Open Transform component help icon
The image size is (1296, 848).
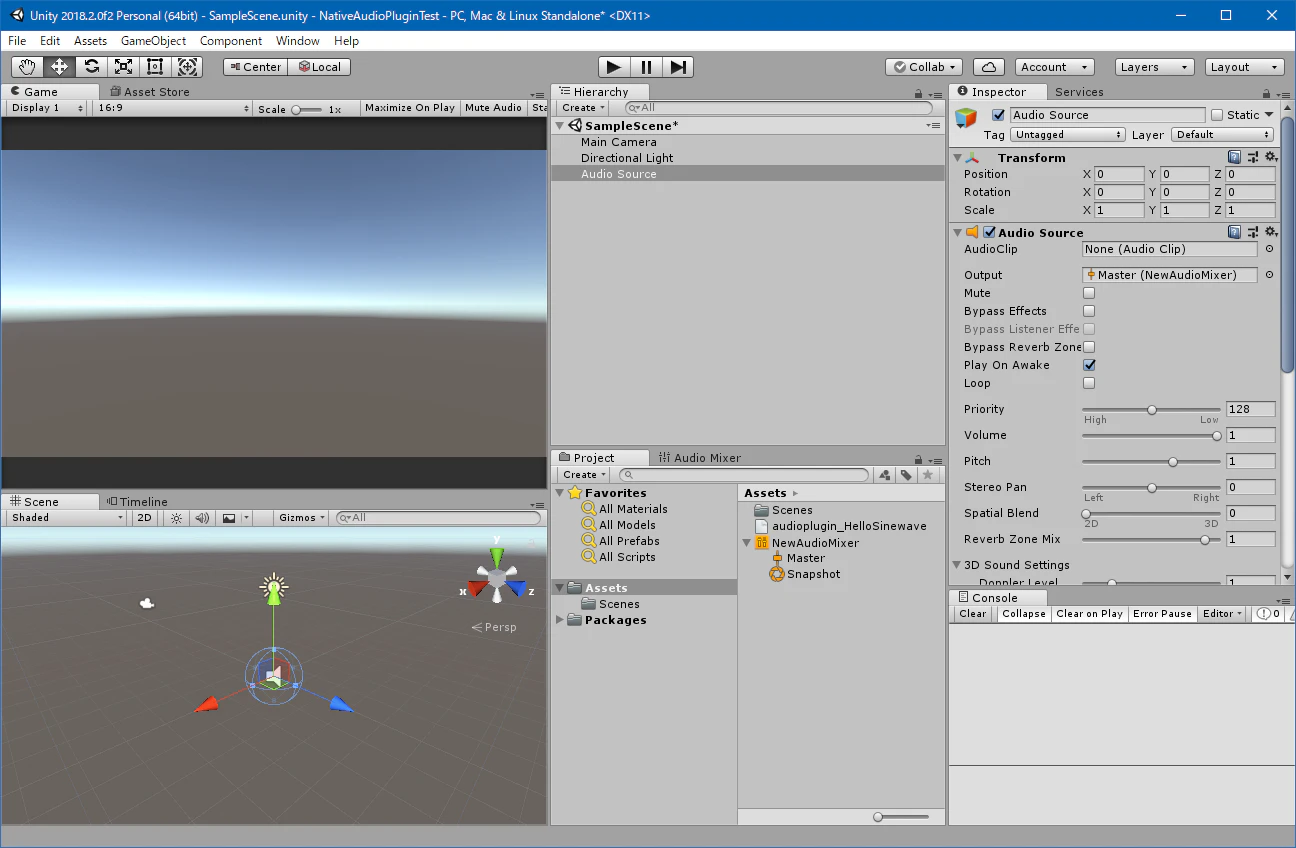pyautogui.click(x=1235, y=157)
